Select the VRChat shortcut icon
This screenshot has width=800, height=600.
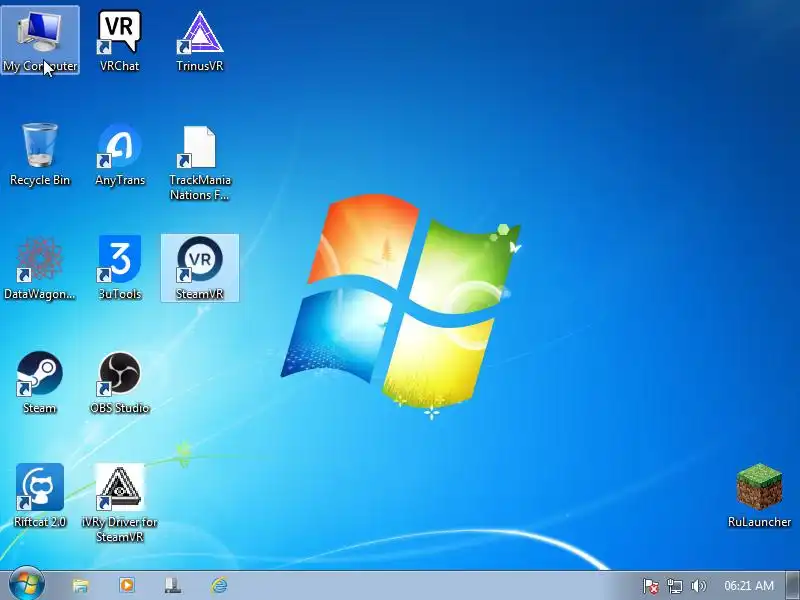[119, 33]
